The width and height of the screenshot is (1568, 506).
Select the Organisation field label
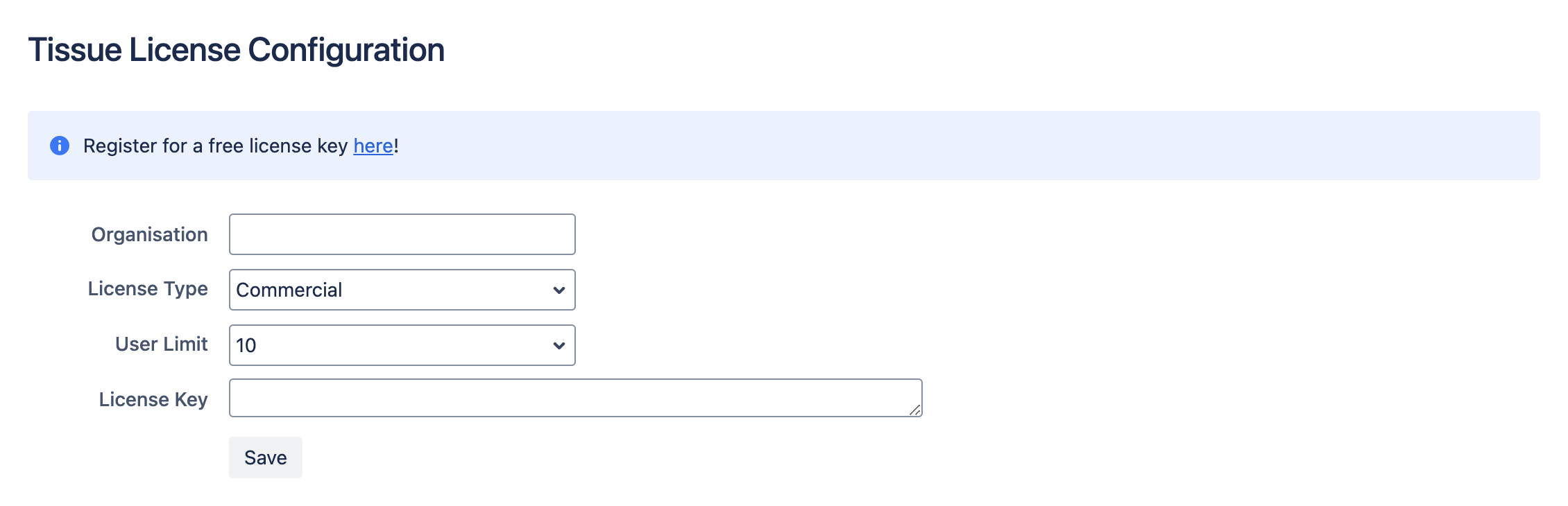[x=150, y=234]
